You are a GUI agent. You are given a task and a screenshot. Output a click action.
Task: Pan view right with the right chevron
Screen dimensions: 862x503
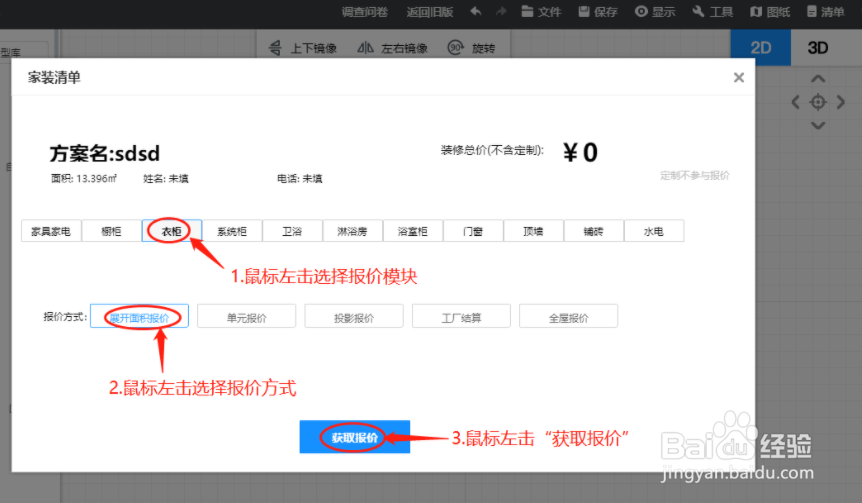(841, 102)
